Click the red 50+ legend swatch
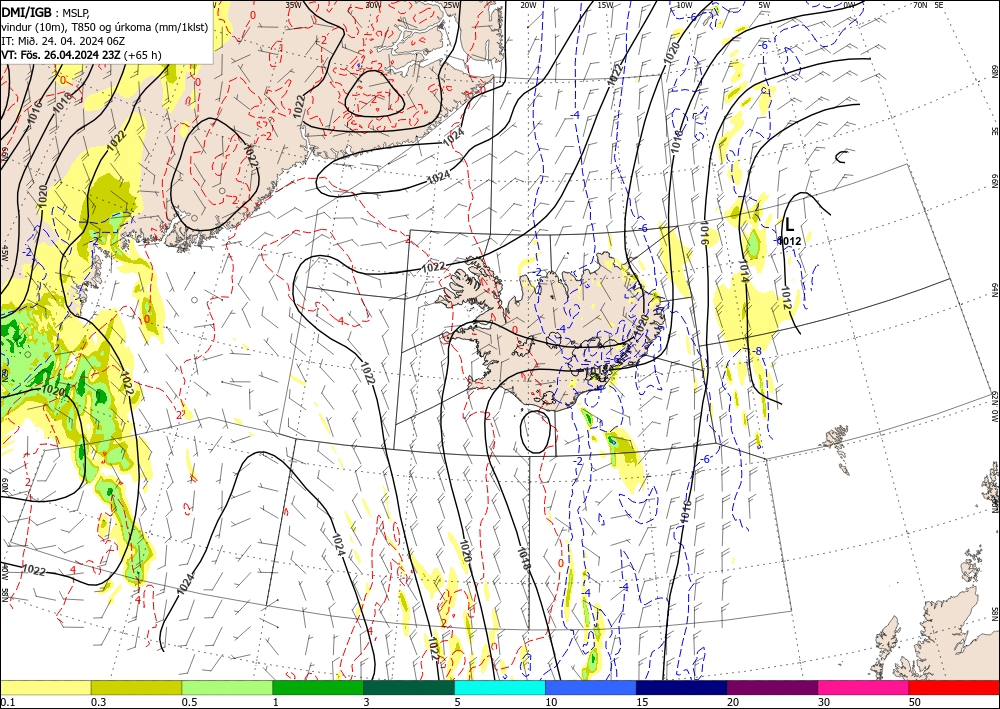Viewport: 1000px width, 709px height. click(x=954, y=687)
